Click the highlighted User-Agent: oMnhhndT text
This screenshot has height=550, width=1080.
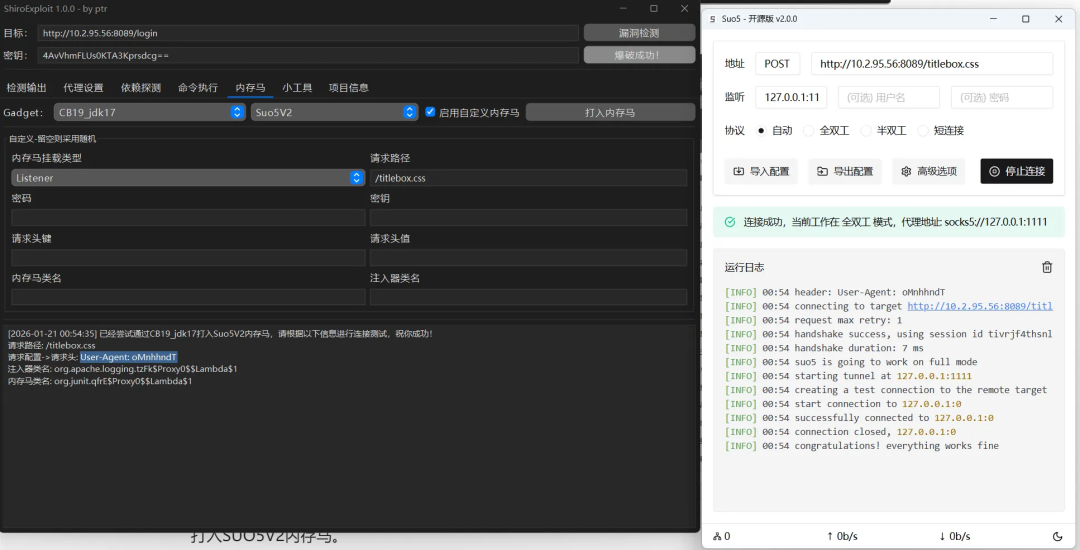point(129,357)
